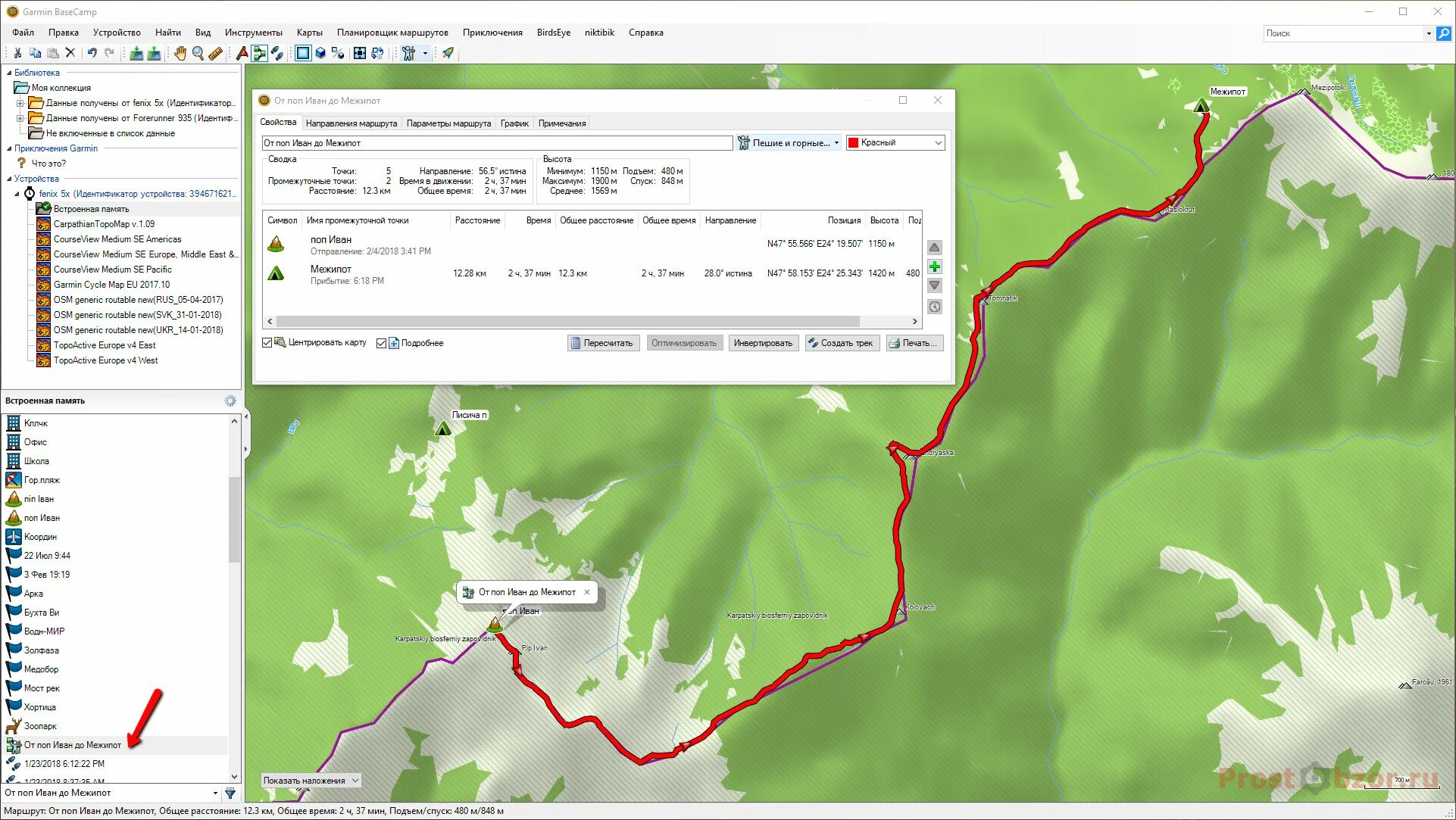
Task: Click the filter funnel icon
Action: 230,793
